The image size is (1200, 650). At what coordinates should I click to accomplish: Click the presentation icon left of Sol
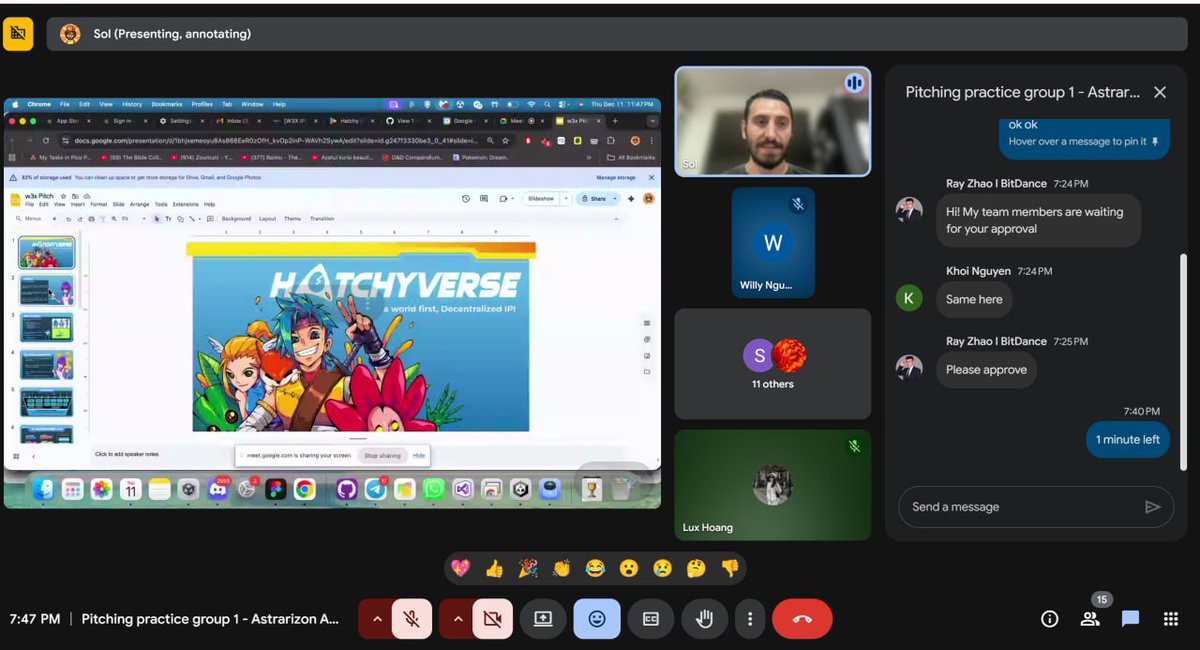[x=17, y=34]
